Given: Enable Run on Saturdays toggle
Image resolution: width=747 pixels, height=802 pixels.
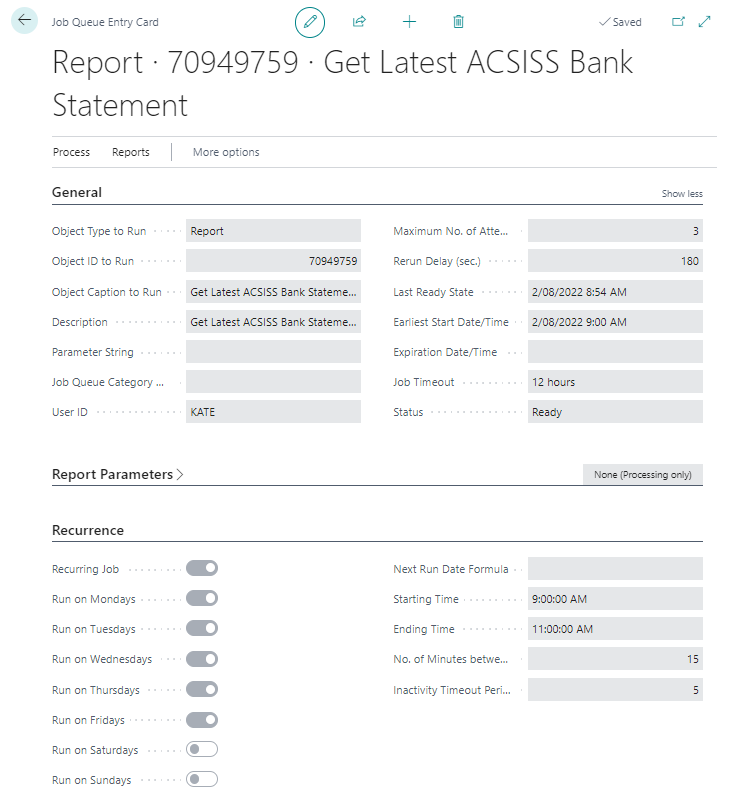Looking at the screenshot, I should point(202,750).
